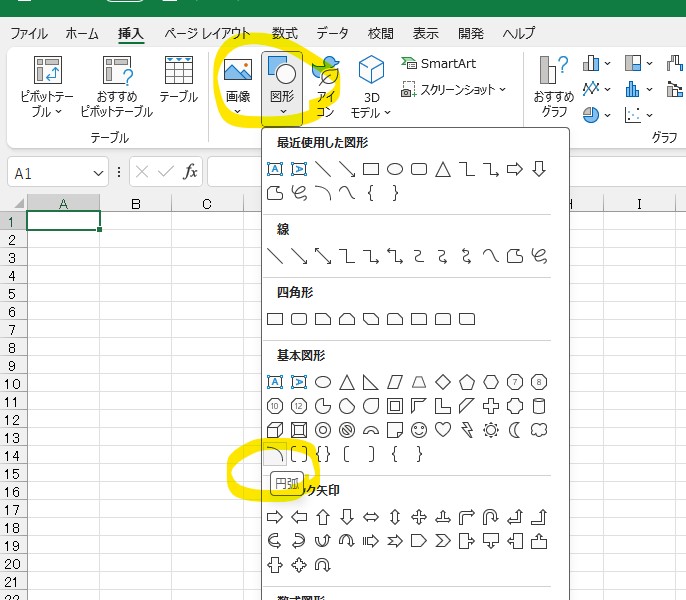Select the up-down double block arrow
The image size is (686, 600).
click(x=395, y=517)
